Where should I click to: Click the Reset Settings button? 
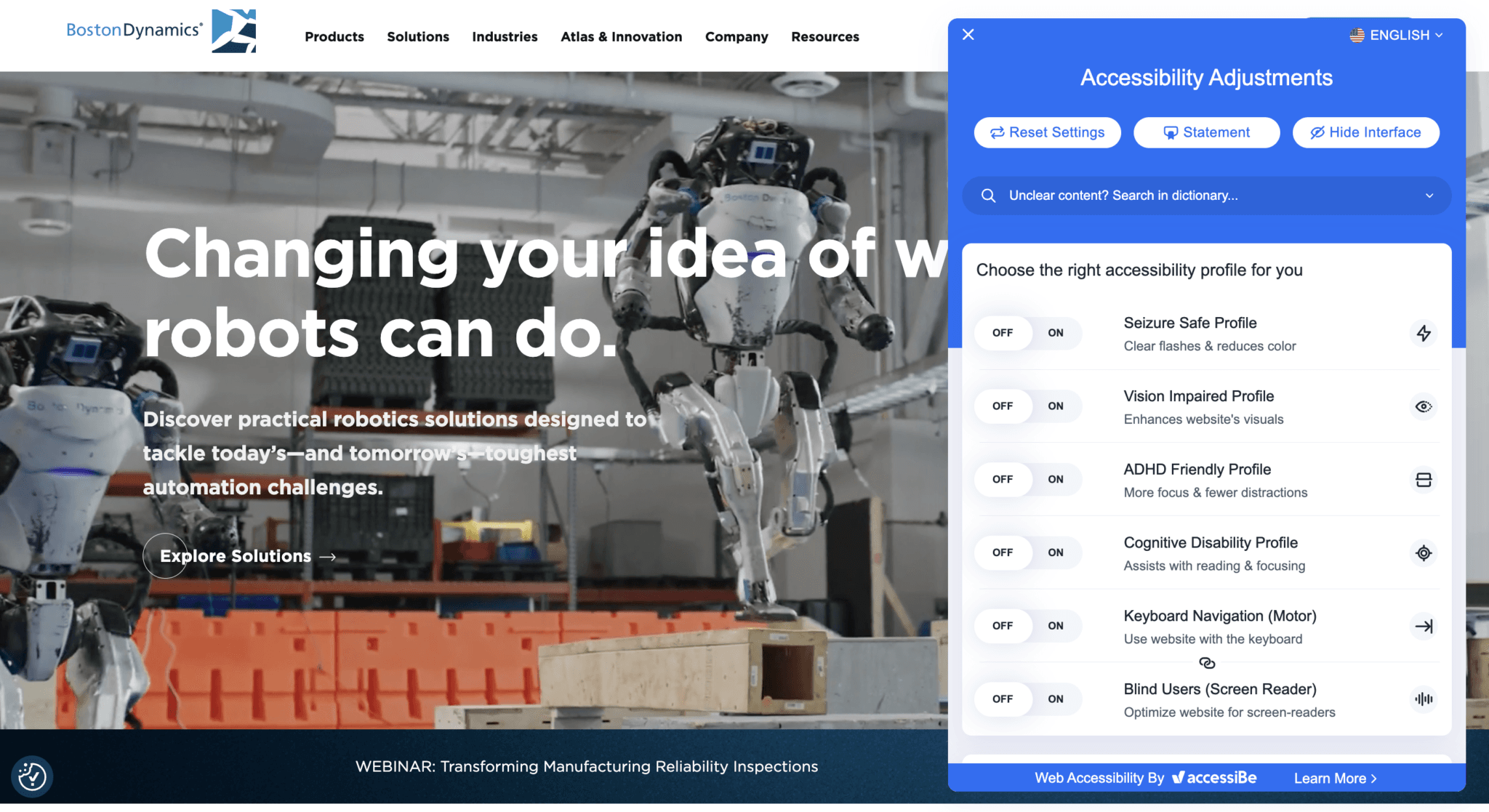click(1047, 132)
